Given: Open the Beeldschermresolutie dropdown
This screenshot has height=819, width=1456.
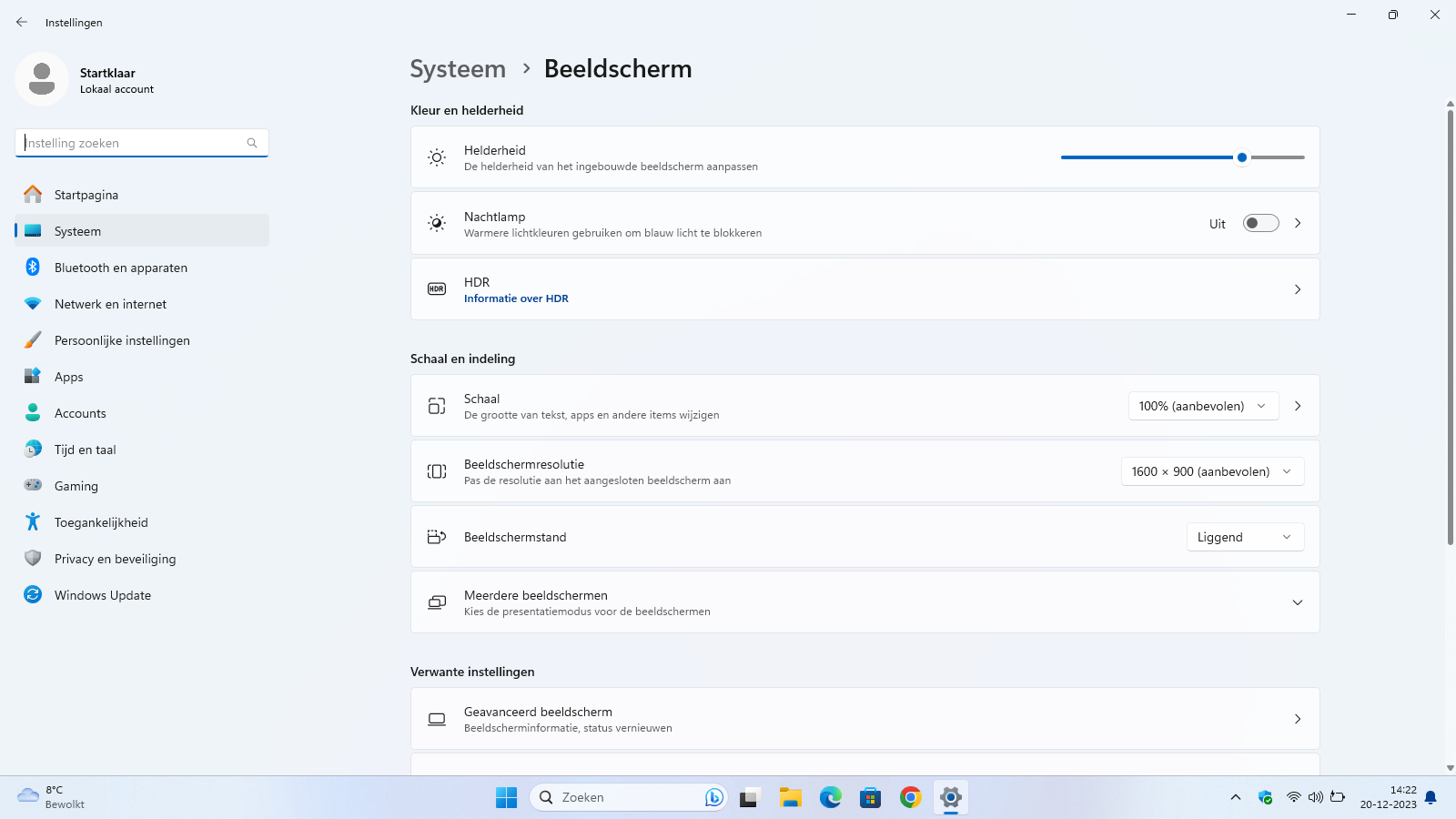Looking at the screenshot, I should pyautogui.click(x=1211, y=471).
